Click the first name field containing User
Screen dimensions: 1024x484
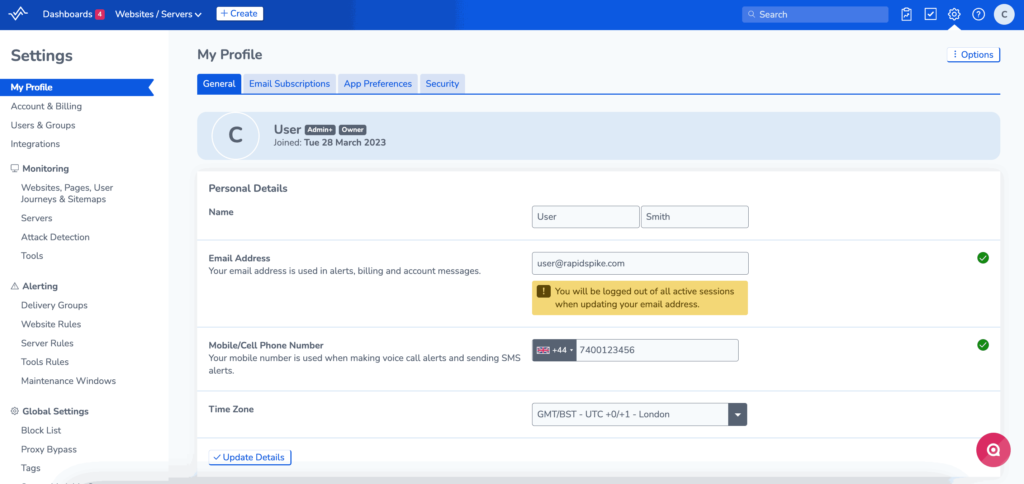point(586,217)
